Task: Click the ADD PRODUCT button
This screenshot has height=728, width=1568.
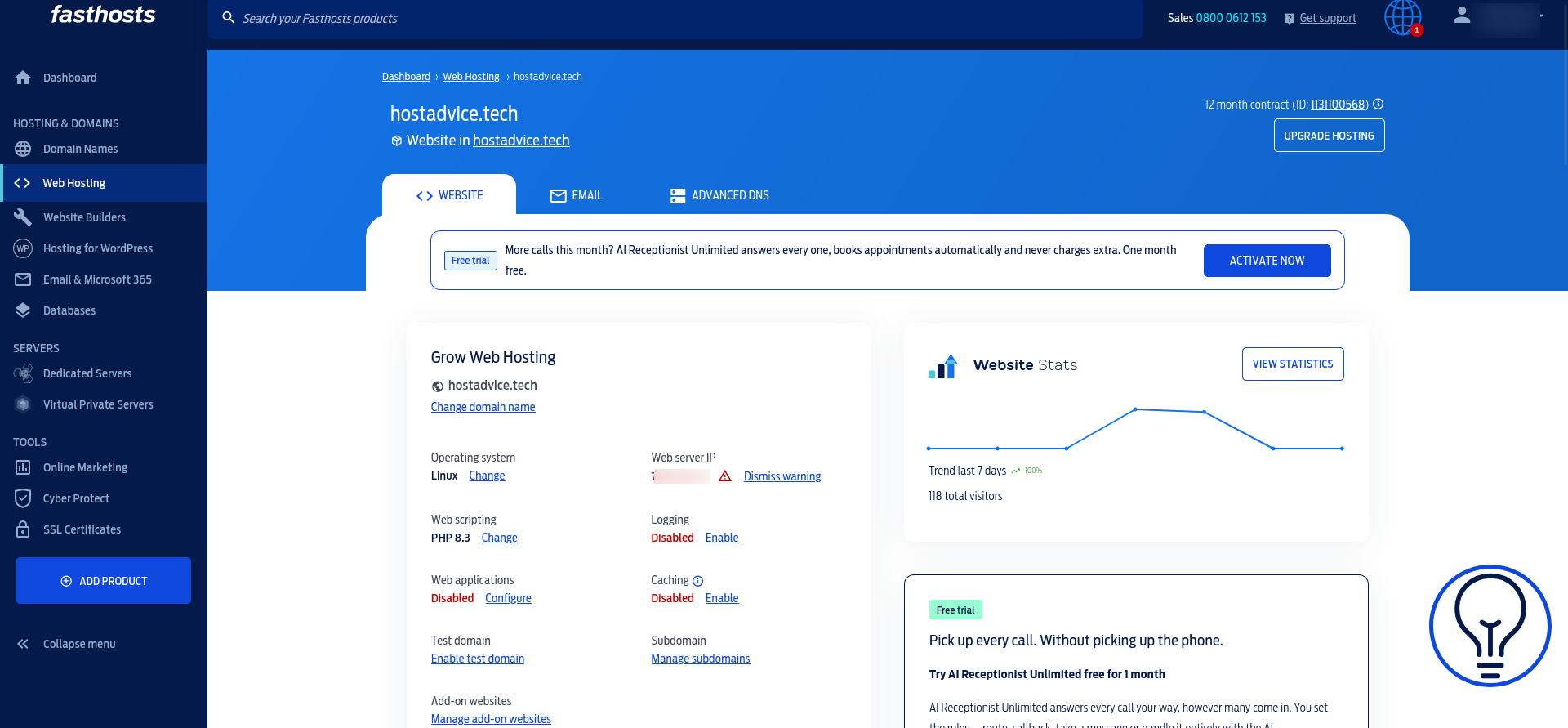Action: 104,581
